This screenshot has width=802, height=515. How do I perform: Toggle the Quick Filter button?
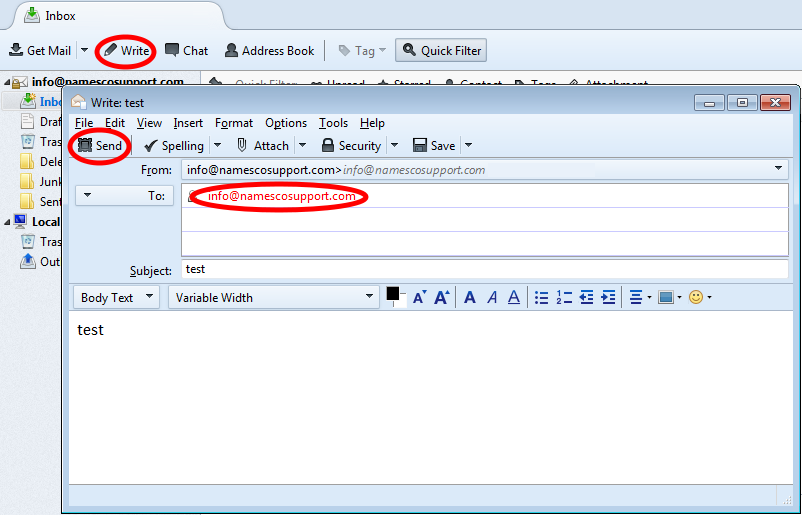tap(441, 51)
